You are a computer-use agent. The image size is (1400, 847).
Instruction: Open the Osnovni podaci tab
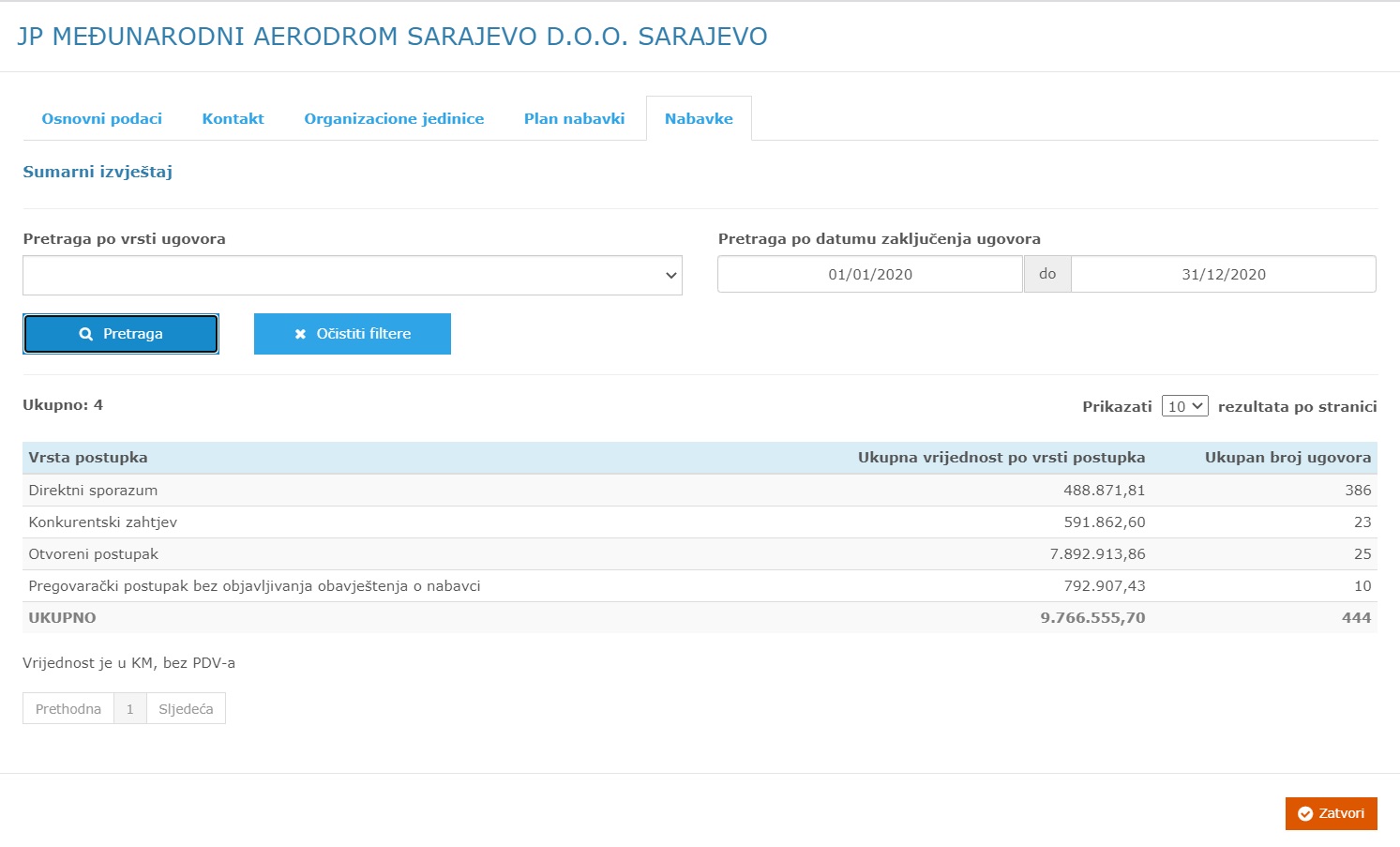coord(101,118)
